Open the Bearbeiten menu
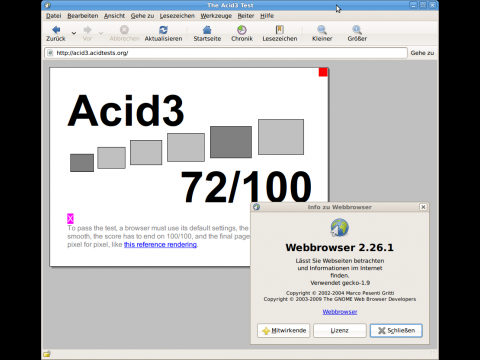480x360 pixels. (x=83, y=16)
